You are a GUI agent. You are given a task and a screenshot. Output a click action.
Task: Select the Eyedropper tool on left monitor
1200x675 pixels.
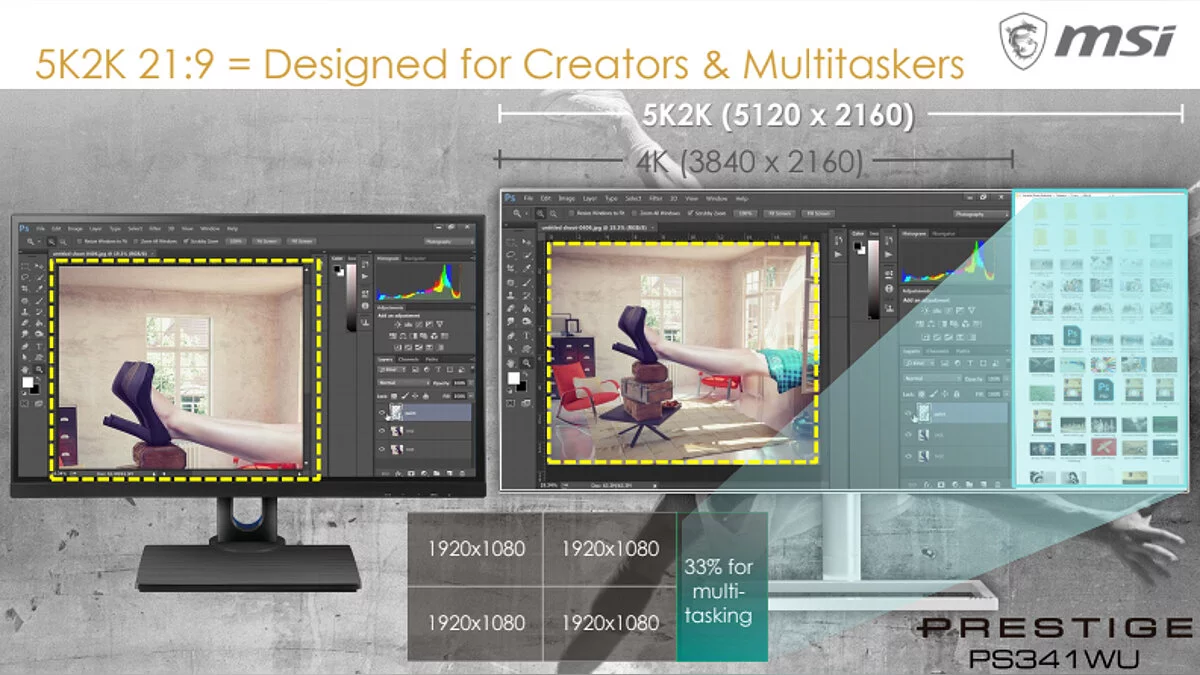click(39, 288)
